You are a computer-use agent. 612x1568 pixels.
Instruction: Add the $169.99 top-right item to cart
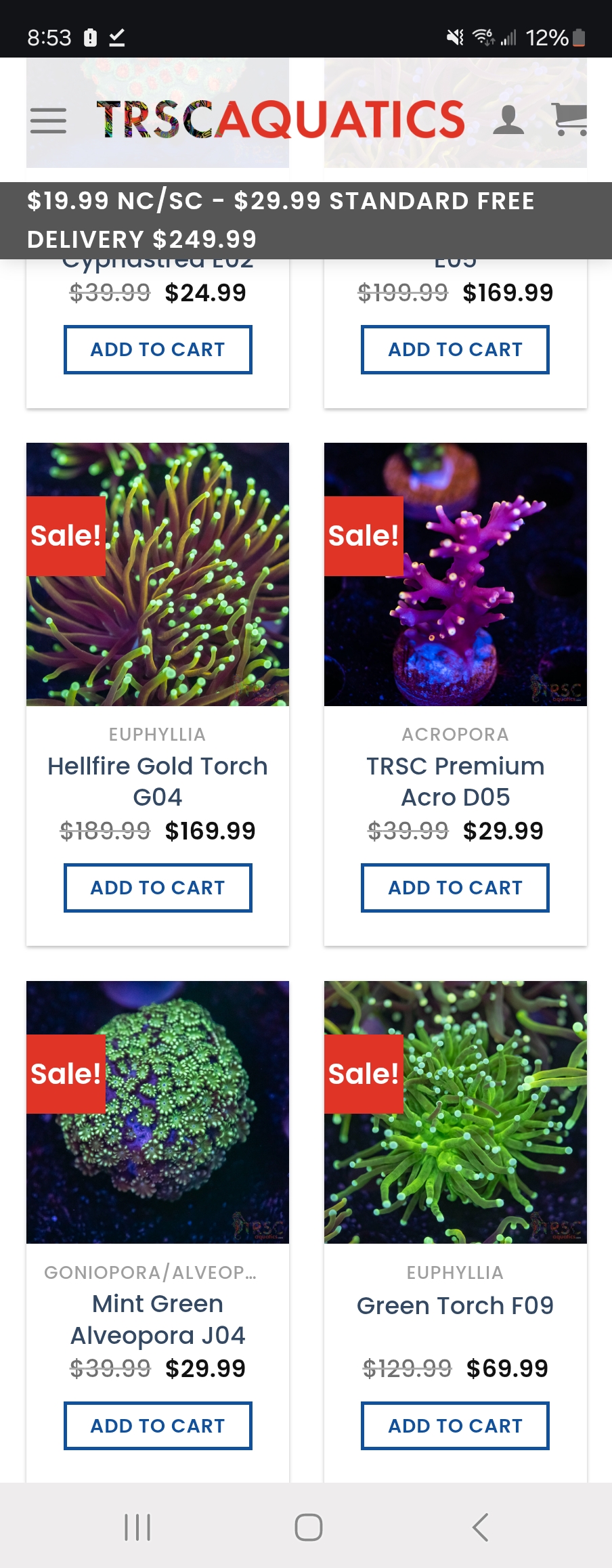(455, 349)
